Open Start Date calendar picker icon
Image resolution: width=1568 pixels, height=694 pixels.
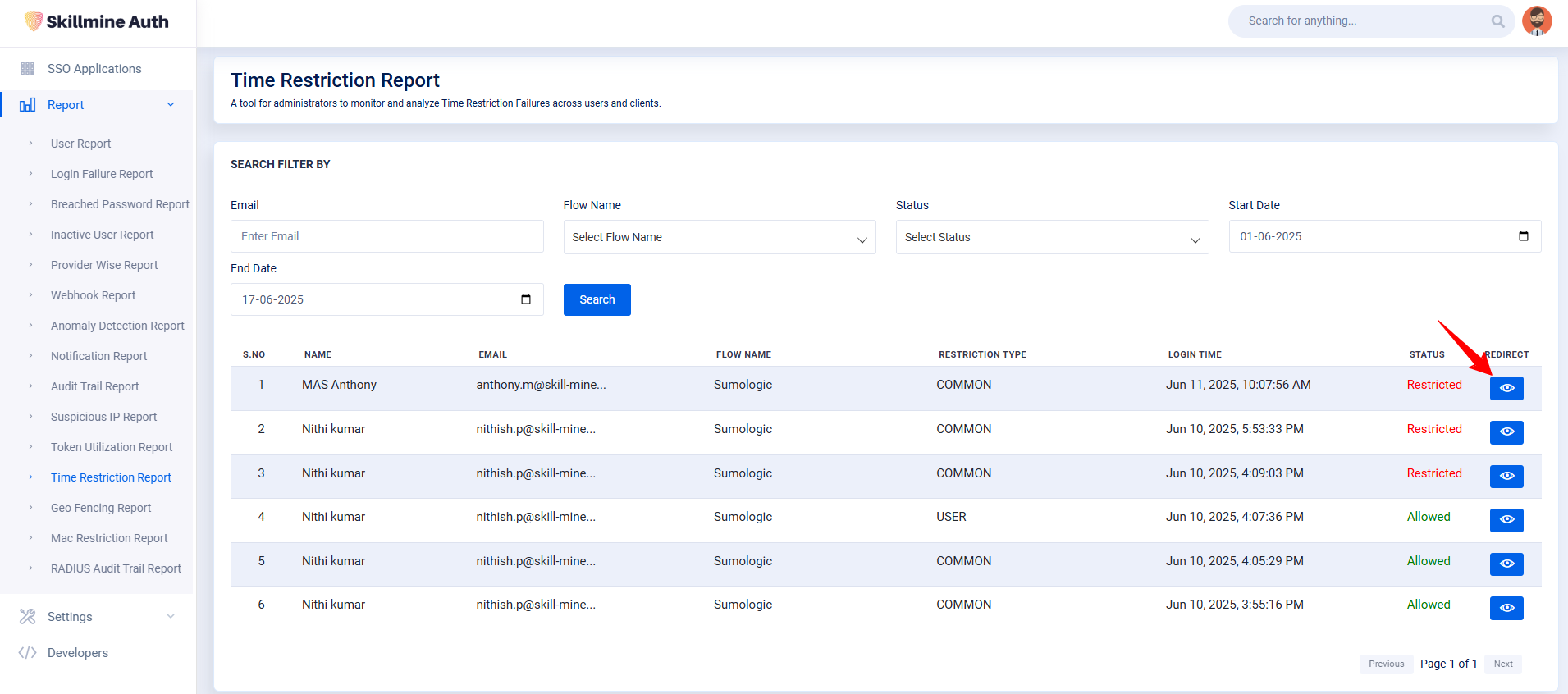click(1523, 236)
